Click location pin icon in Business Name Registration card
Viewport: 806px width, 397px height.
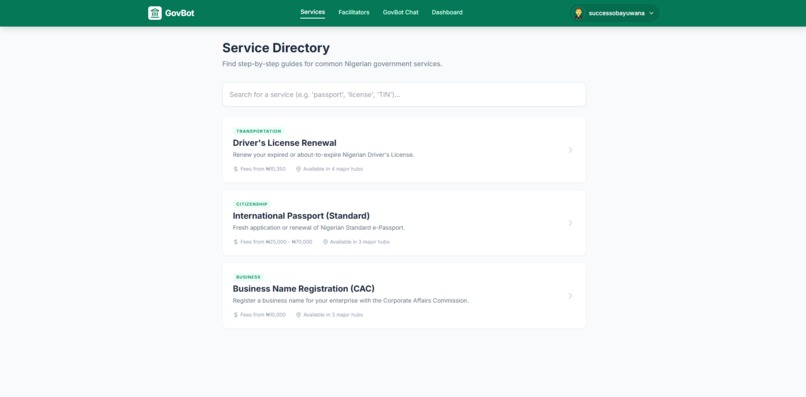298,315
